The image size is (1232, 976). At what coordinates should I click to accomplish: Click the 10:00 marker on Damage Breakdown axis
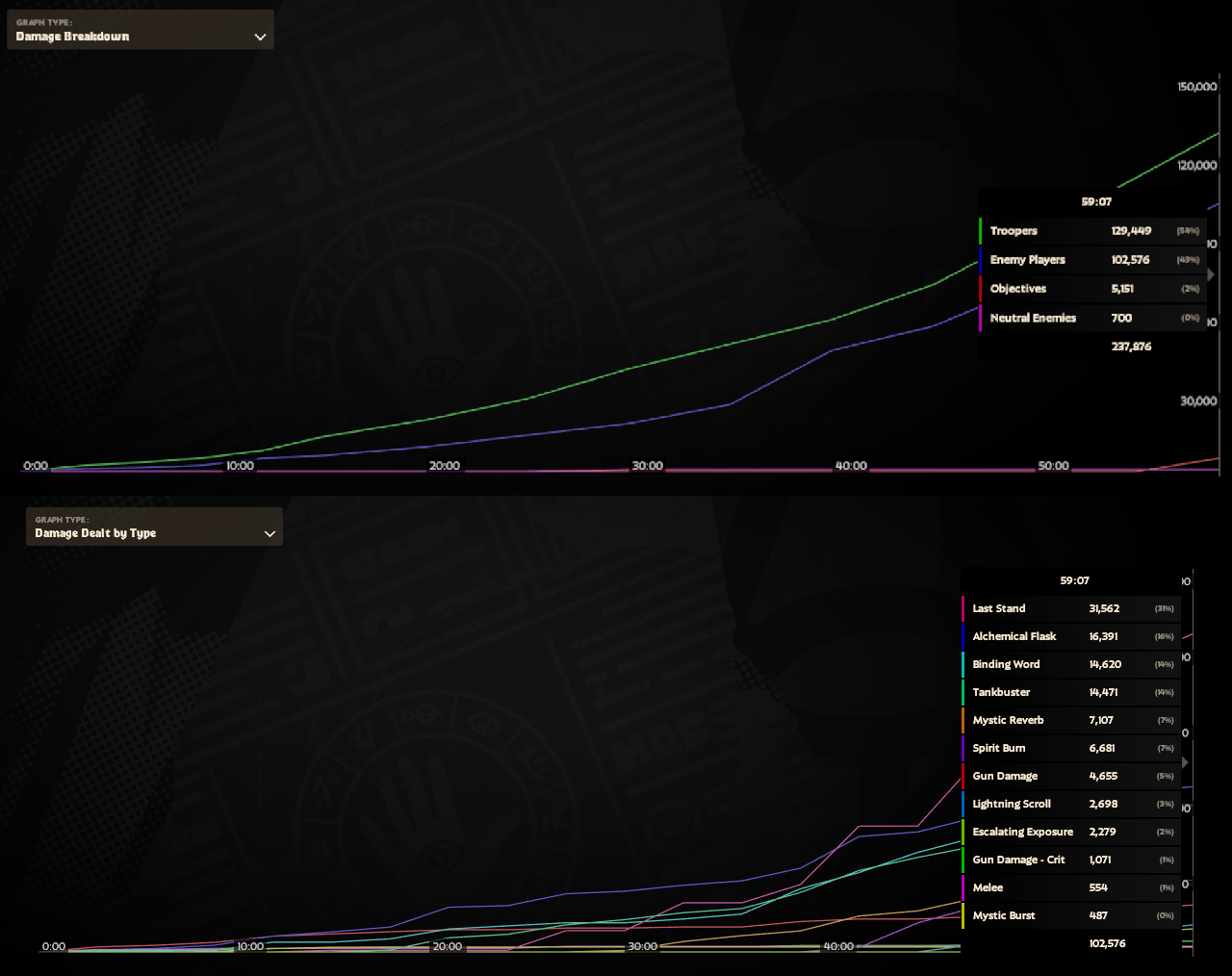240,466
